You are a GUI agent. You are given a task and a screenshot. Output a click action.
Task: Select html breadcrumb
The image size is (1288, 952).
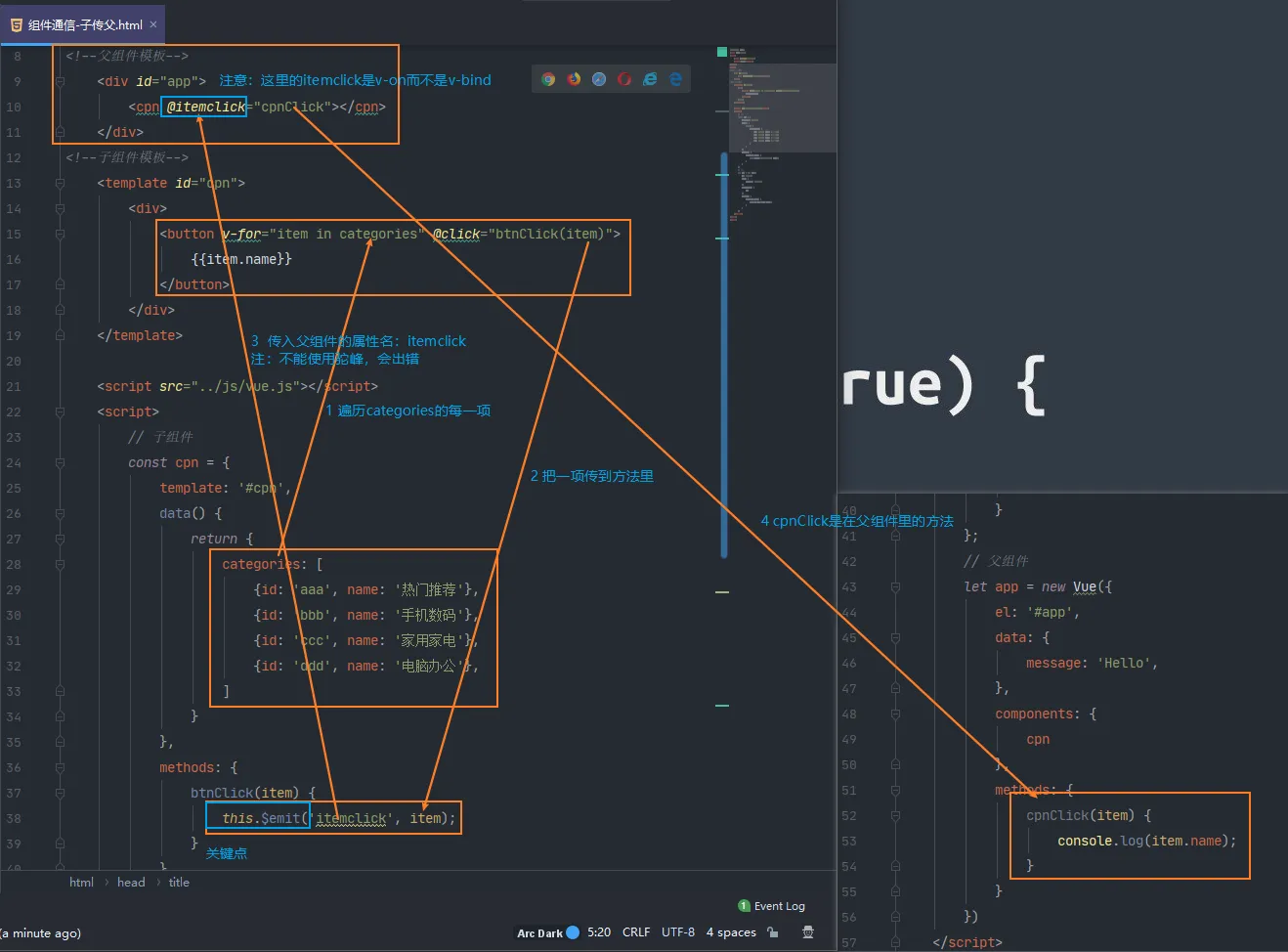[81, 883]
